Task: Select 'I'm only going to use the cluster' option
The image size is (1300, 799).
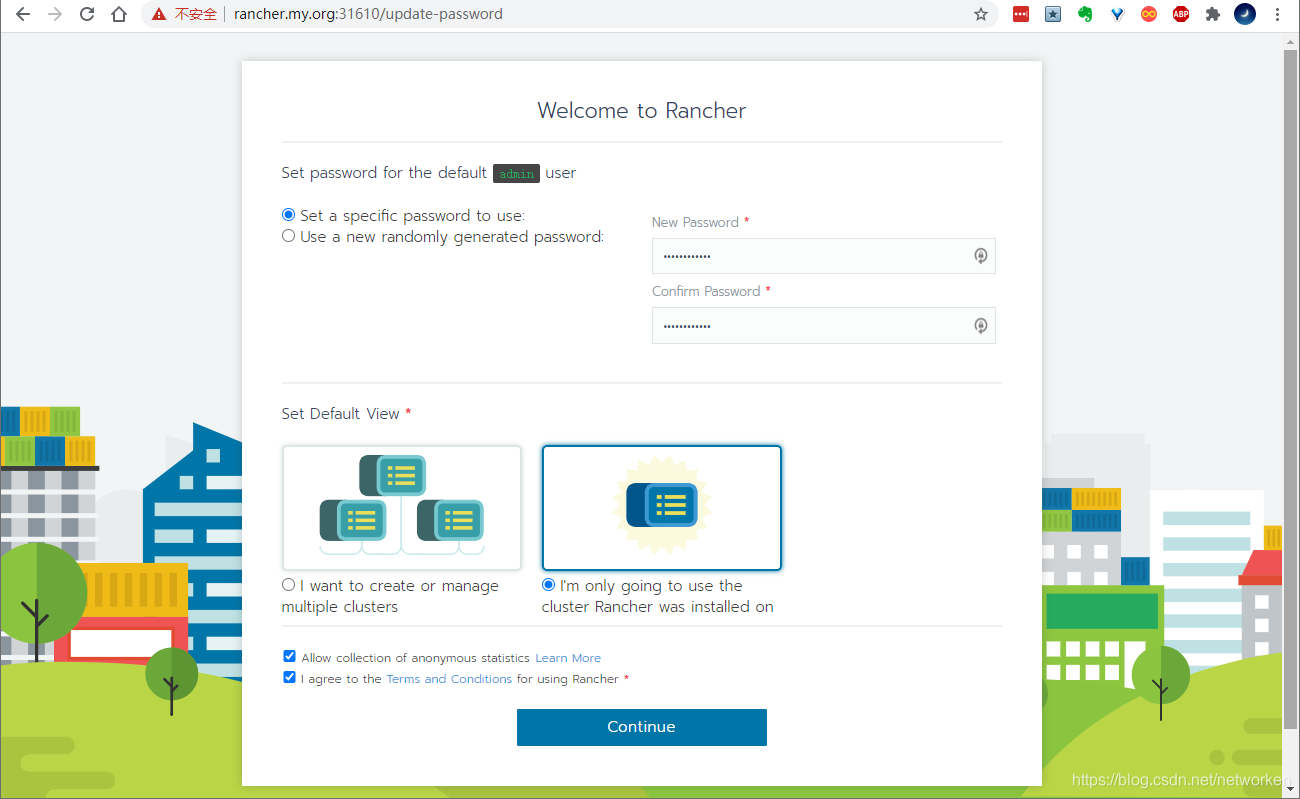Action: (548, 585)
